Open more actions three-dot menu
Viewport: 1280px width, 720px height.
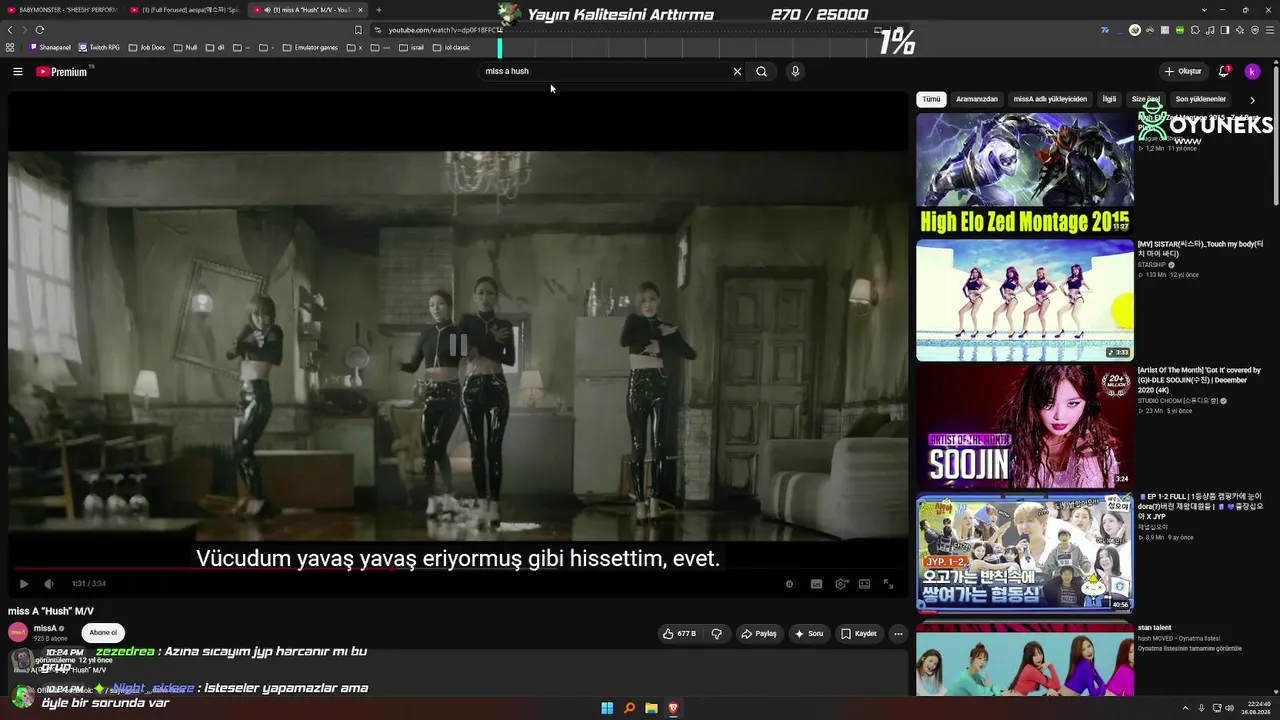point(898,633)
